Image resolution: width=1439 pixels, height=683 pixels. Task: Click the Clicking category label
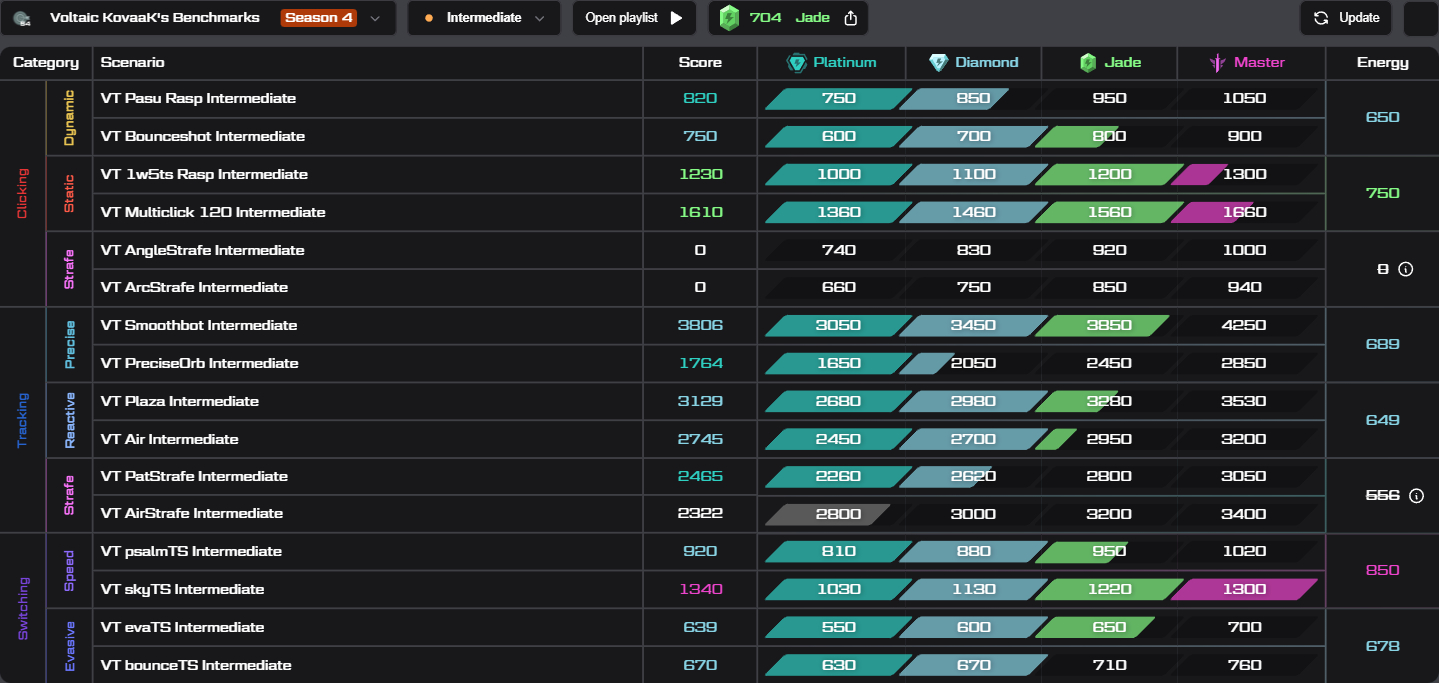pos(23,194)
